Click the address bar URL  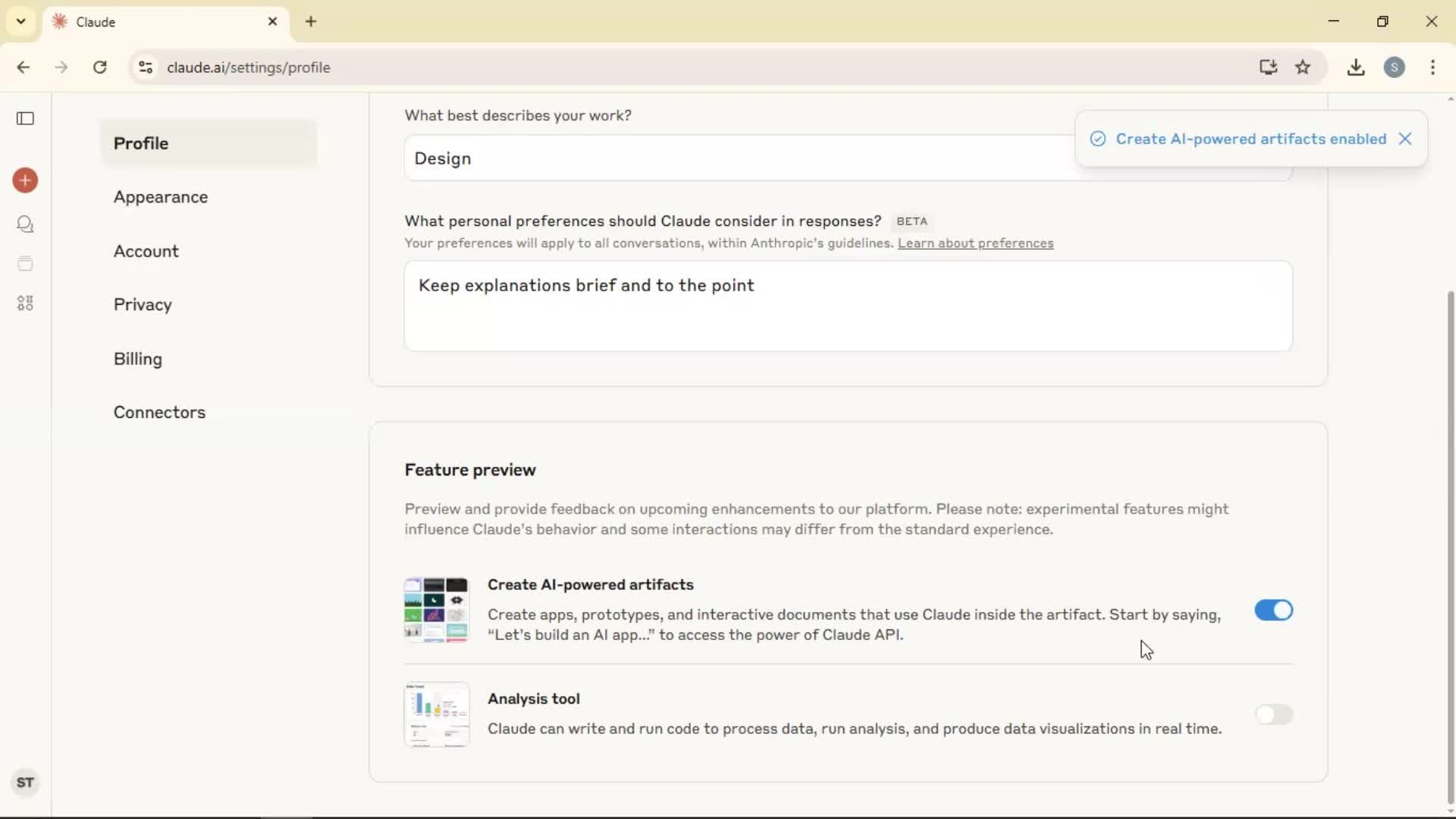coord(249,67)
